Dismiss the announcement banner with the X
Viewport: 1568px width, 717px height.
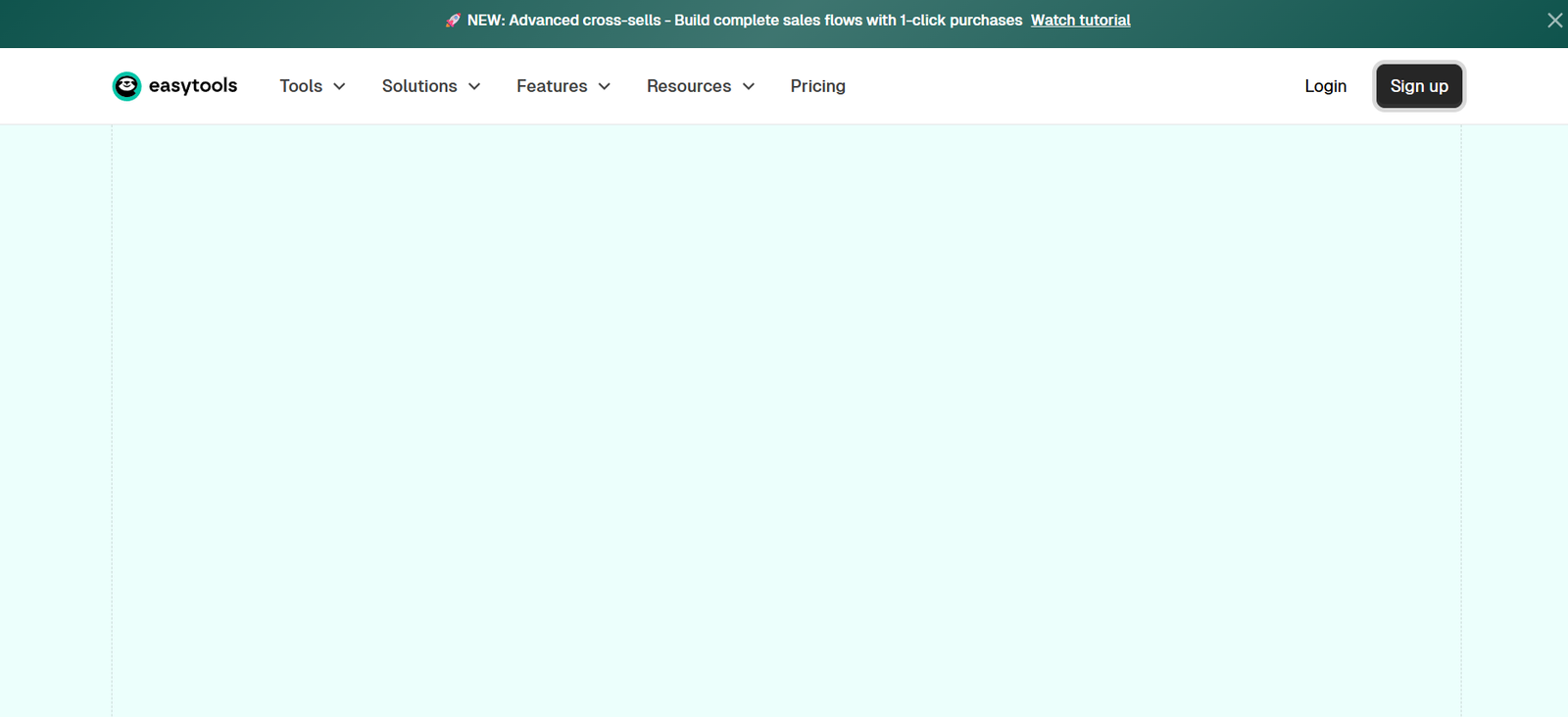[1554, 21]
